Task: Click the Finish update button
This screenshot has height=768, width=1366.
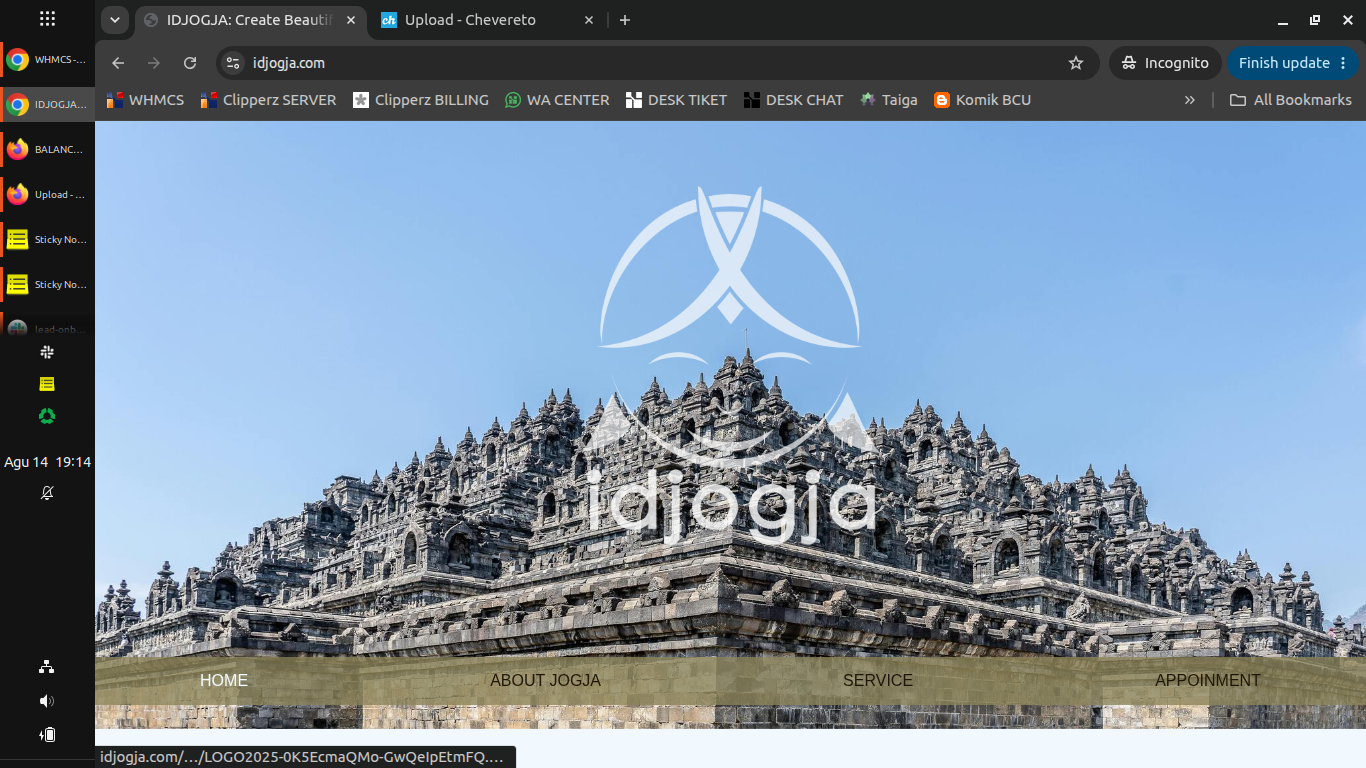Action: click(x=1284, y=63)
